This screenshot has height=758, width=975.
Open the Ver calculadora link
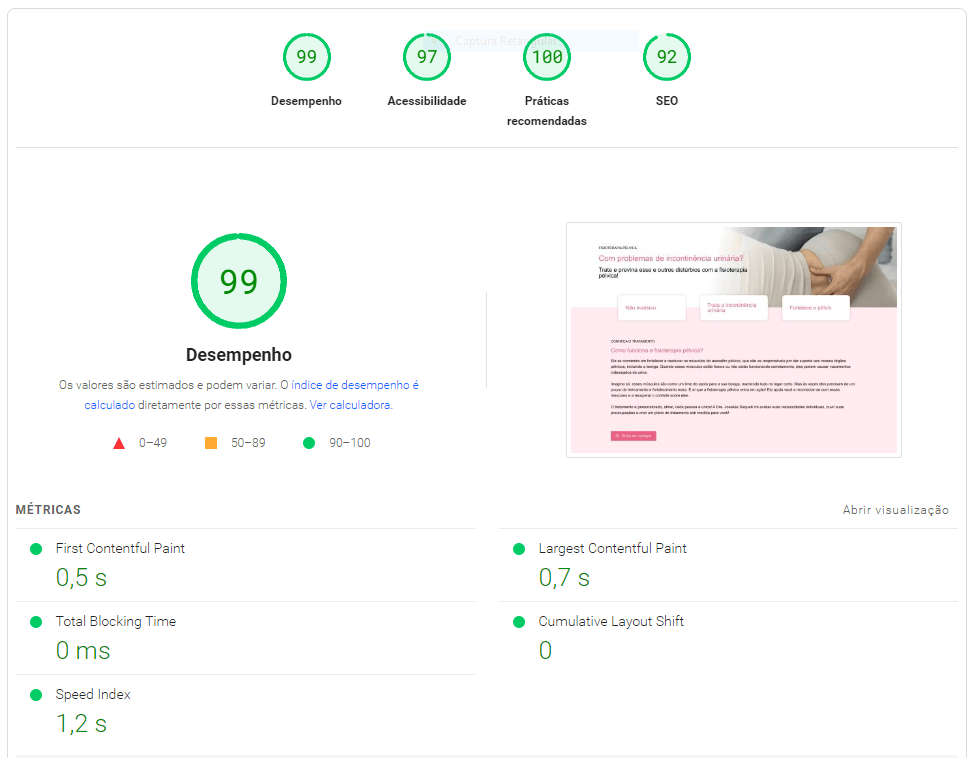tap(350, 405)
